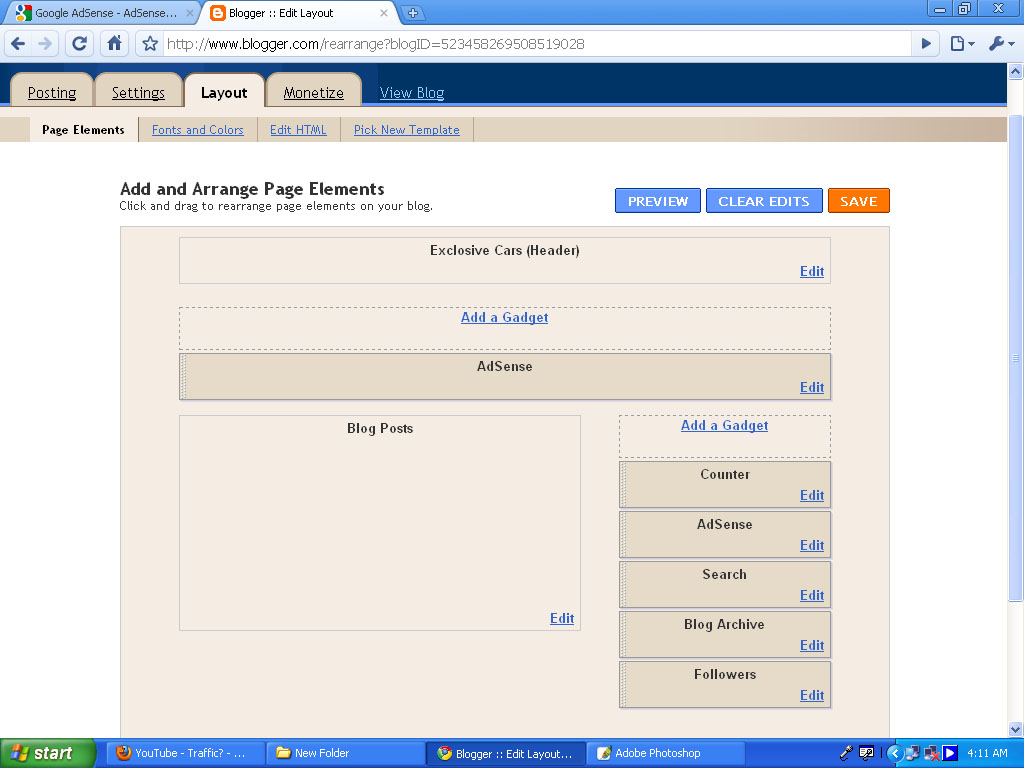Open a new browser tab with plus button

point(413,12)
